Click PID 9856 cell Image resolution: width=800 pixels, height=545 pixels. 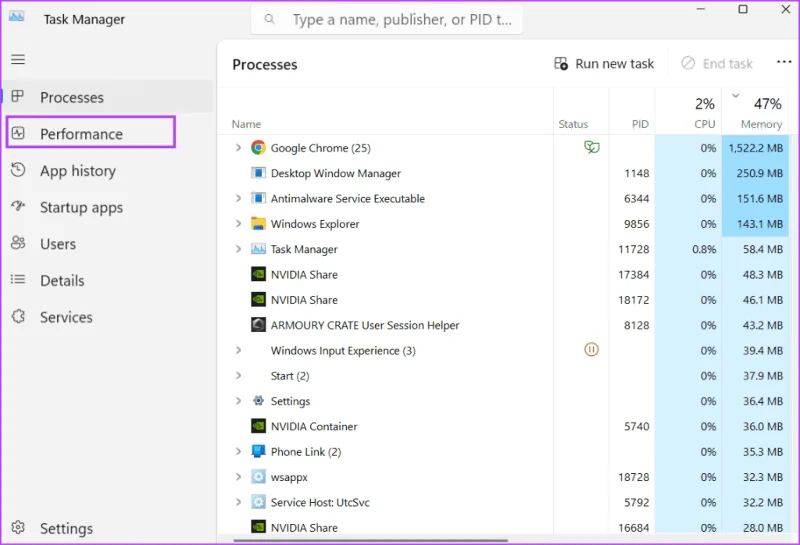coord(636,224)
